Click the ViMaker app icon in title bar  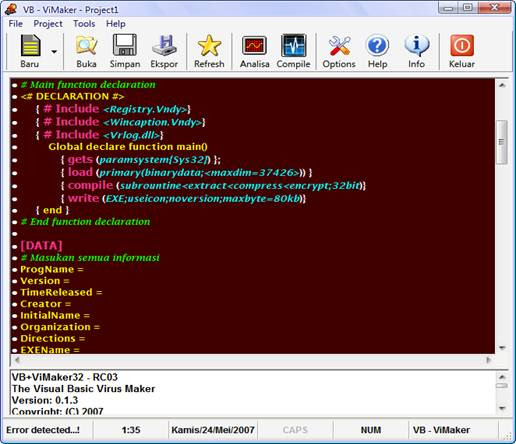pos(11,9)
